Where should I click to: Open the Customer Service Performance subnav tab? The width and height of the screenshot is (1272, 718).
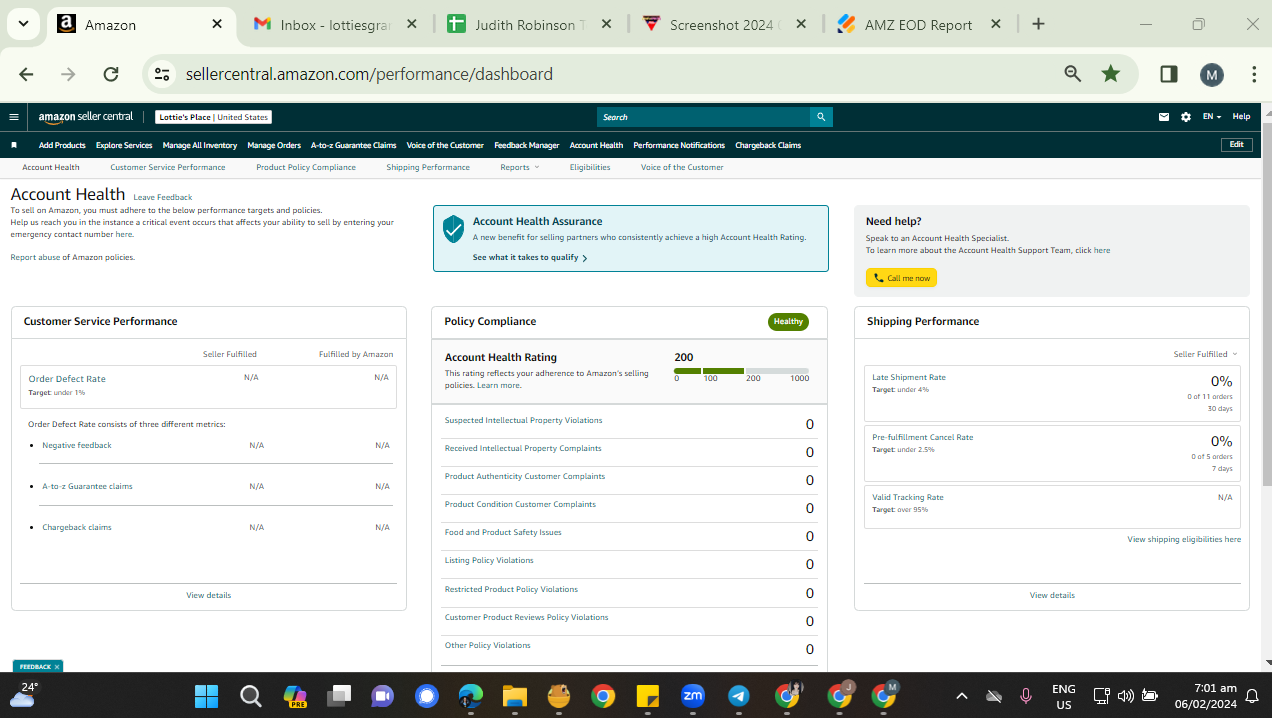click(x=168, y=167)
